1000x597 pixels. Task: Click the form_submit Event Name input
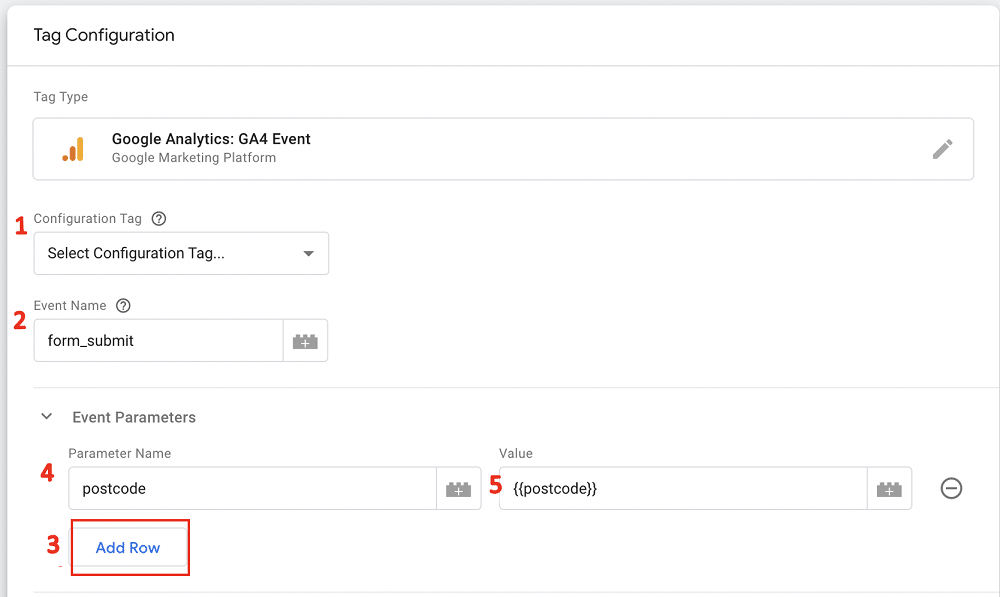coord(157,340)
